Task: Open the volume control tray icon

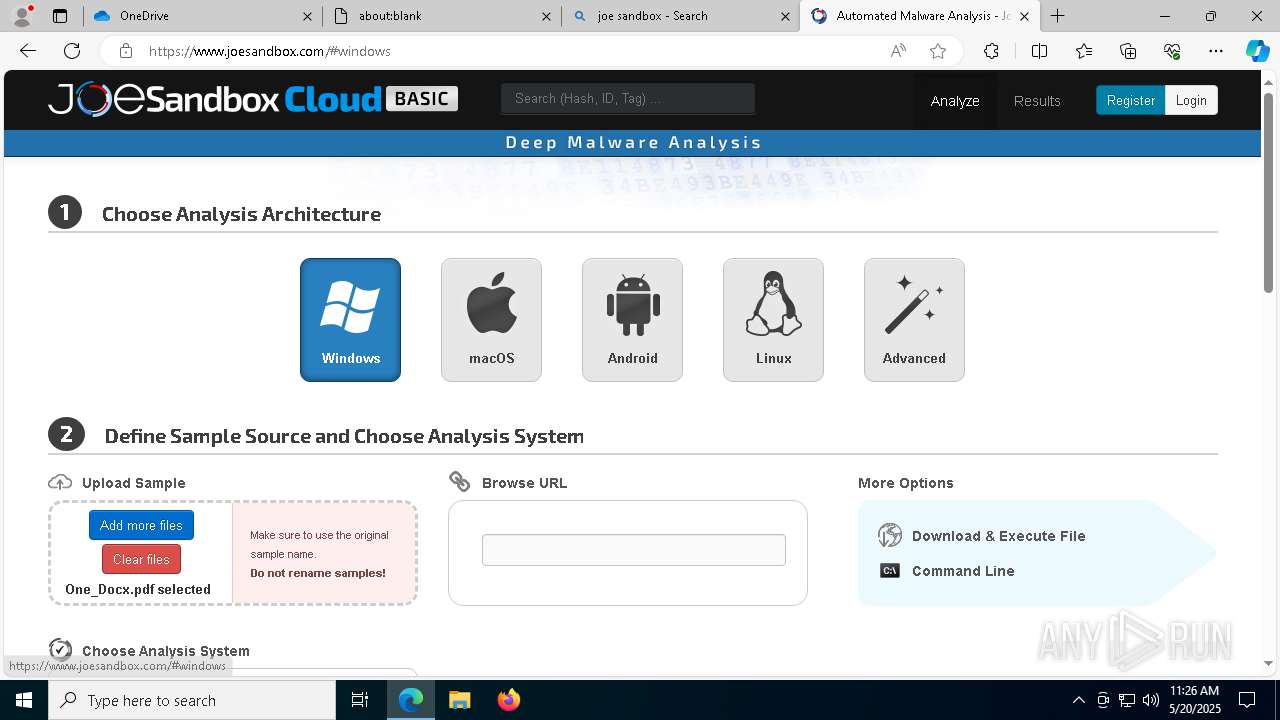Action: [1151, 700]
